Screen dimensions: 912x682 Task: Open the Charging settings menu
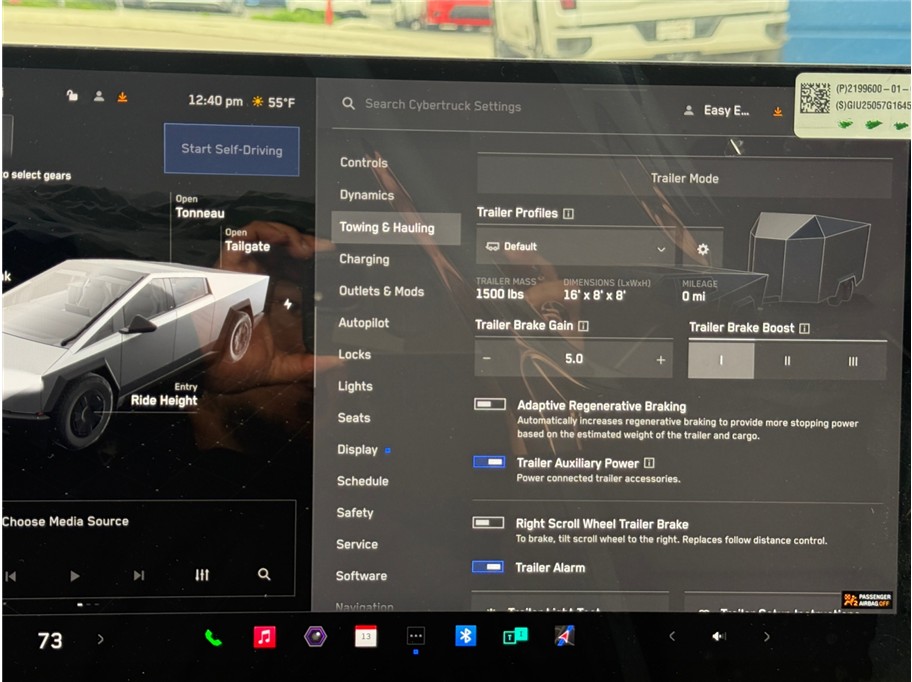point(364,259)
